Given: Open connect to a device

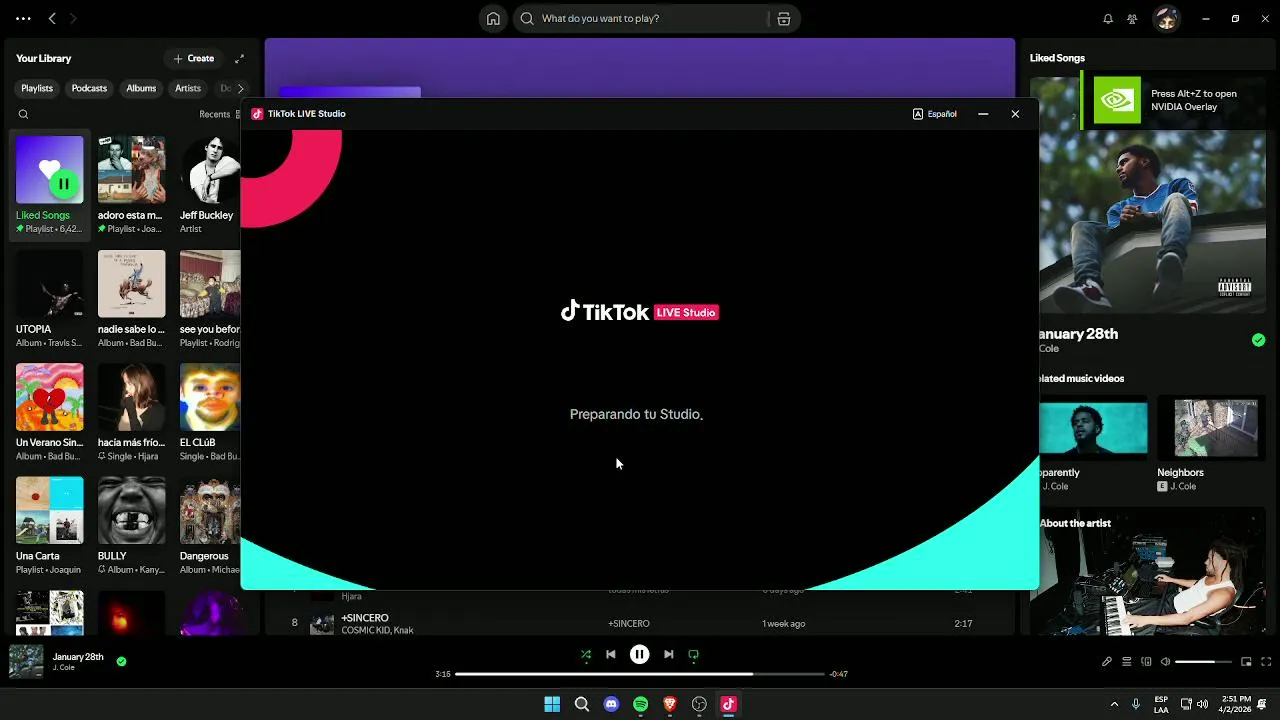Looking at the screenshot, I should [x=1146, y=662].
